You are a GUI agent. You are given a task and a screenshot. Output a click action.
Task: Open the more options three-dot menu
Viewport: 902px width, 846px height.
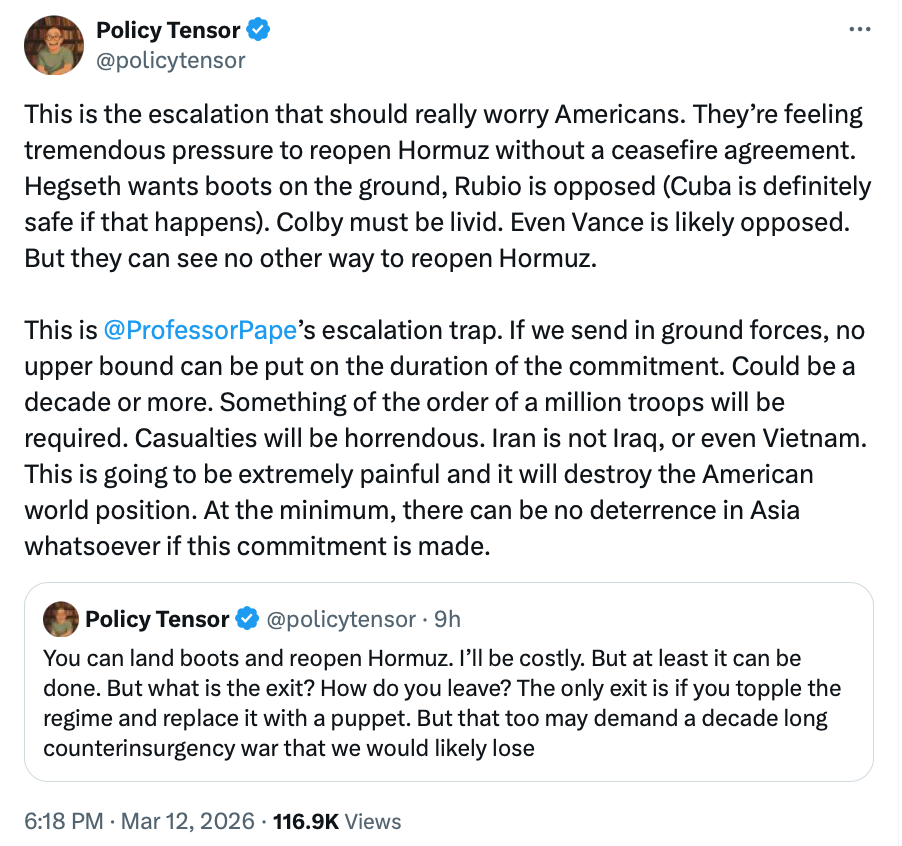tap(859, 29)
